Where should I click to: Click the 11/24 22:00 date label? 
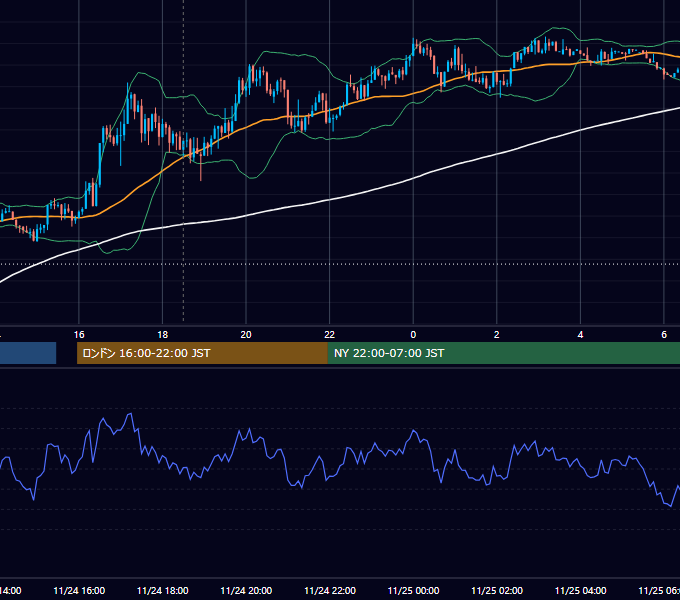point(330,591)
